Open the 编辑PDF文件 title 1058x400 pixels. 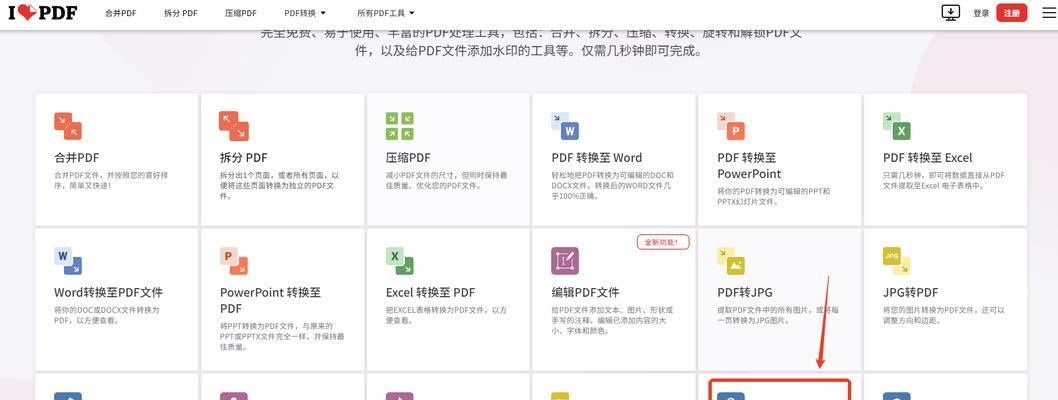coord(585,293)
